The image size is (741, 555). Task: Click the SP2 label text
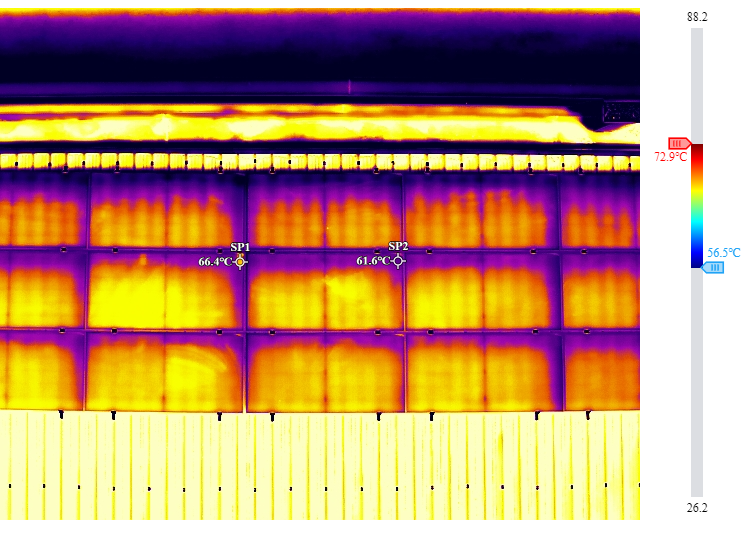click(x=398, y=246)
